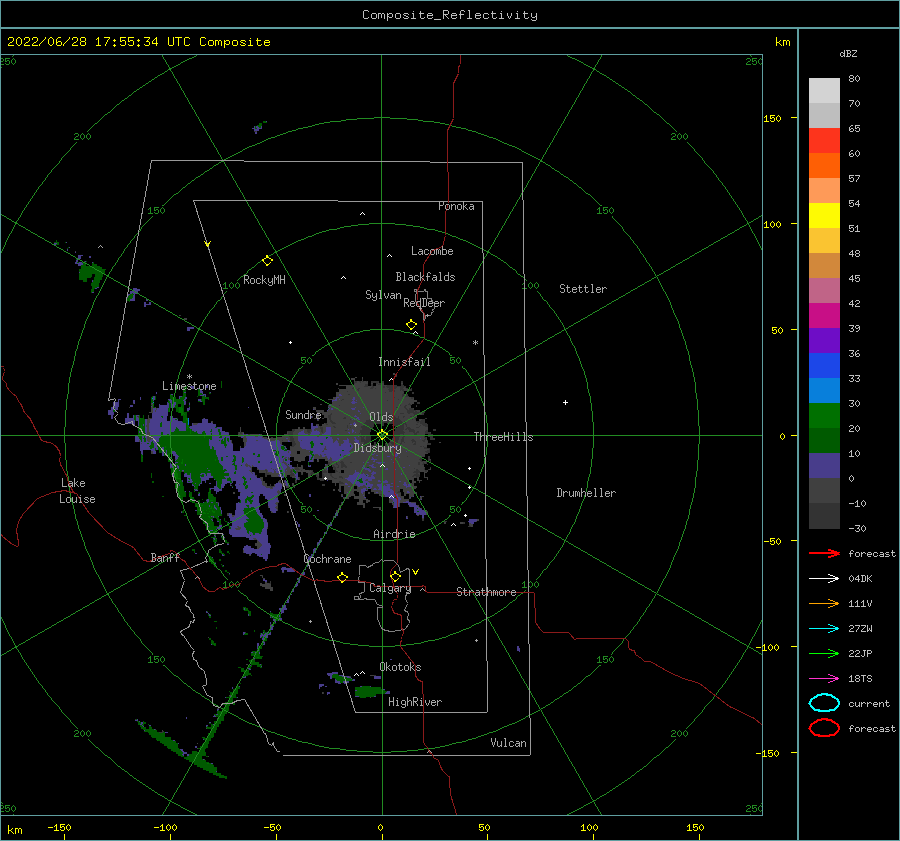This screenshot has width=900, height=841.
Task: Click the Sylvan label
Action: [x=383, y=295]
